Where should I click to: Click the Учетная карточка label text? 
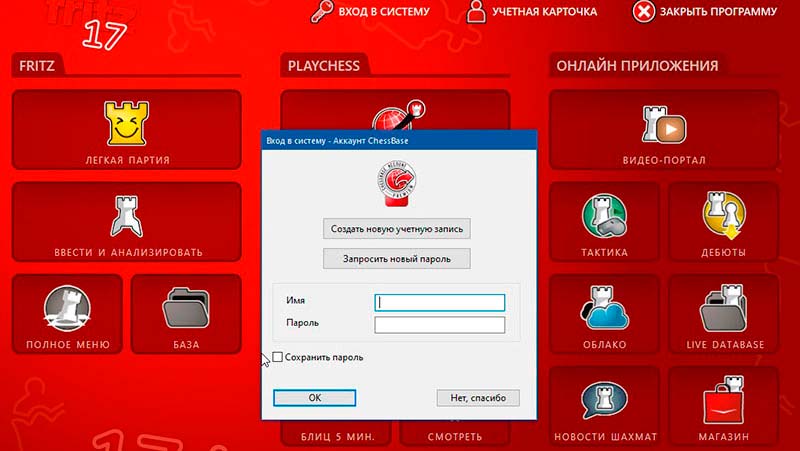[544, 12]
